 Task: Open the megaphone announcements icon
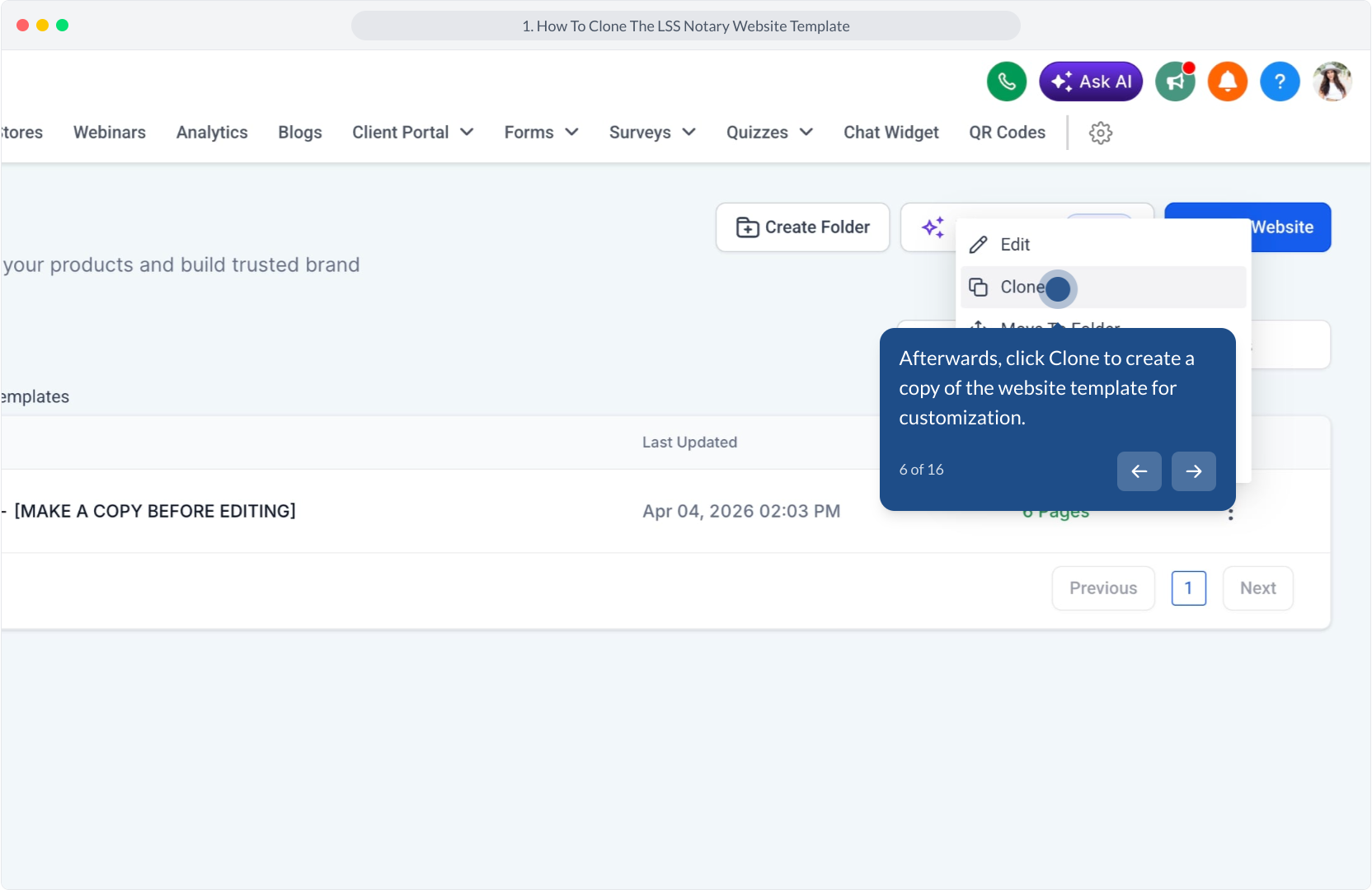pyautogui.click(x=1175, y=82)
